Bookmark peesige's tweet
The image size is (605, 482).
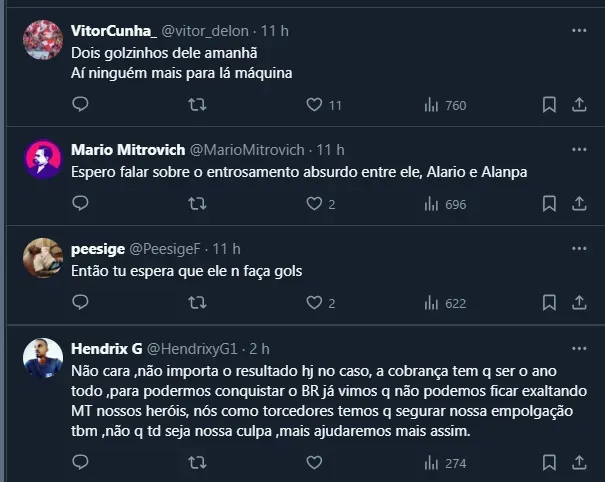pyautogui.click(x=549, y=303)
